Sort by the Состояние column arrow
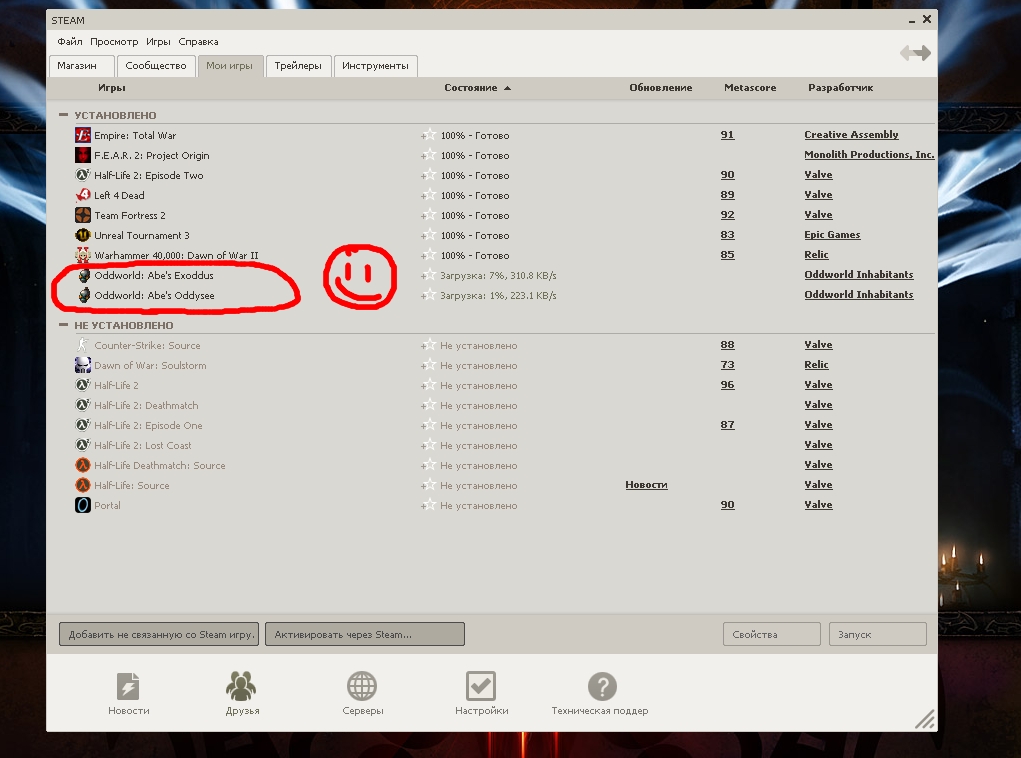The width and height of the screenshot is (1021, 758). (x=507, y=88)
